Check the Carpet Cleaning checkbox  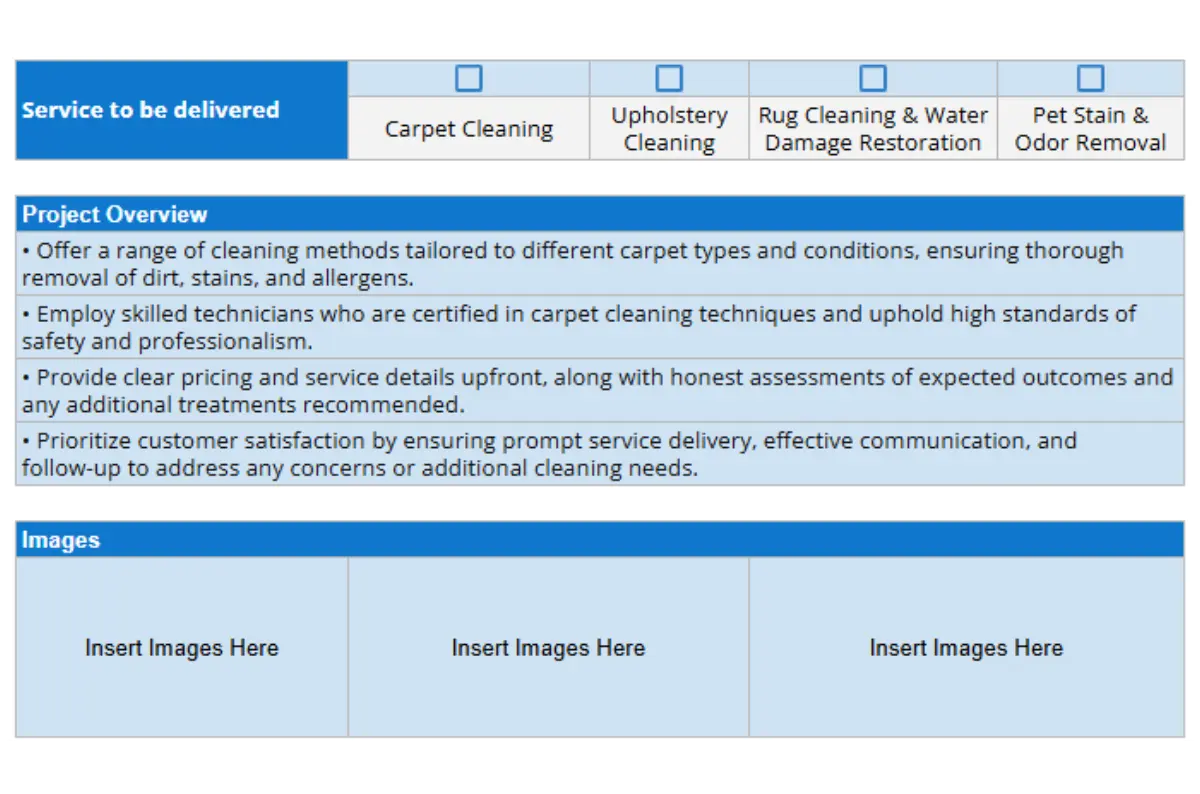[x=468, y=79]
